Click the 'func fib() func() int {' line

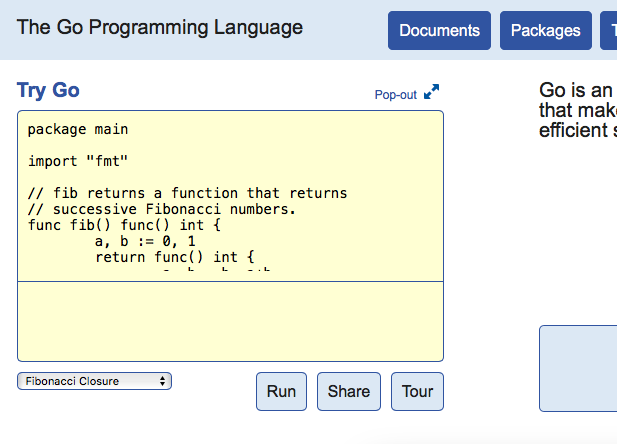(129, 225)
